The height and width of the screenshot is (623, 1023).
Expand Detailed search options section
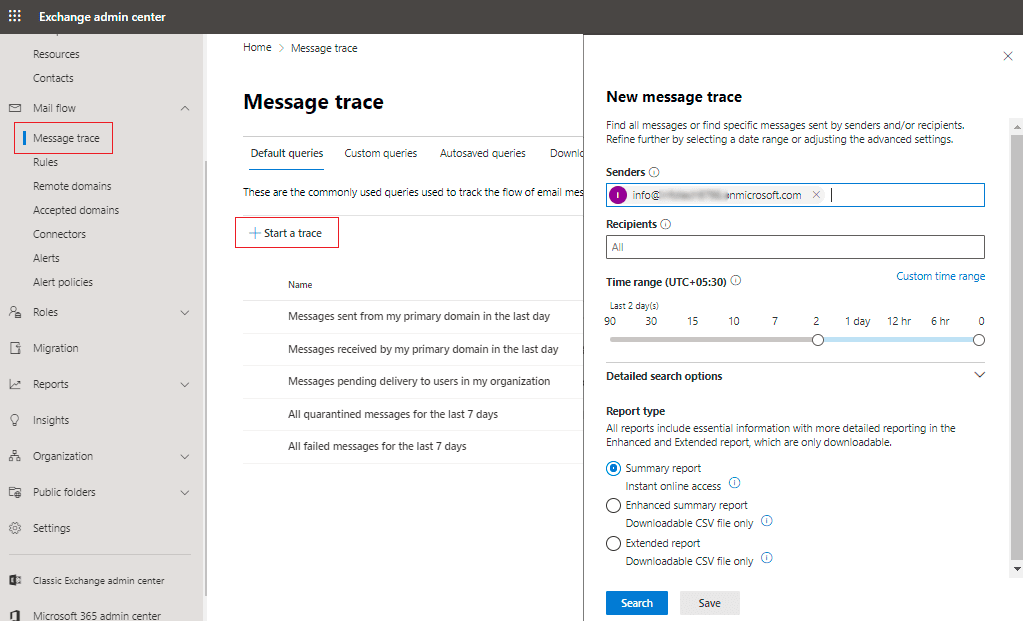979,376
